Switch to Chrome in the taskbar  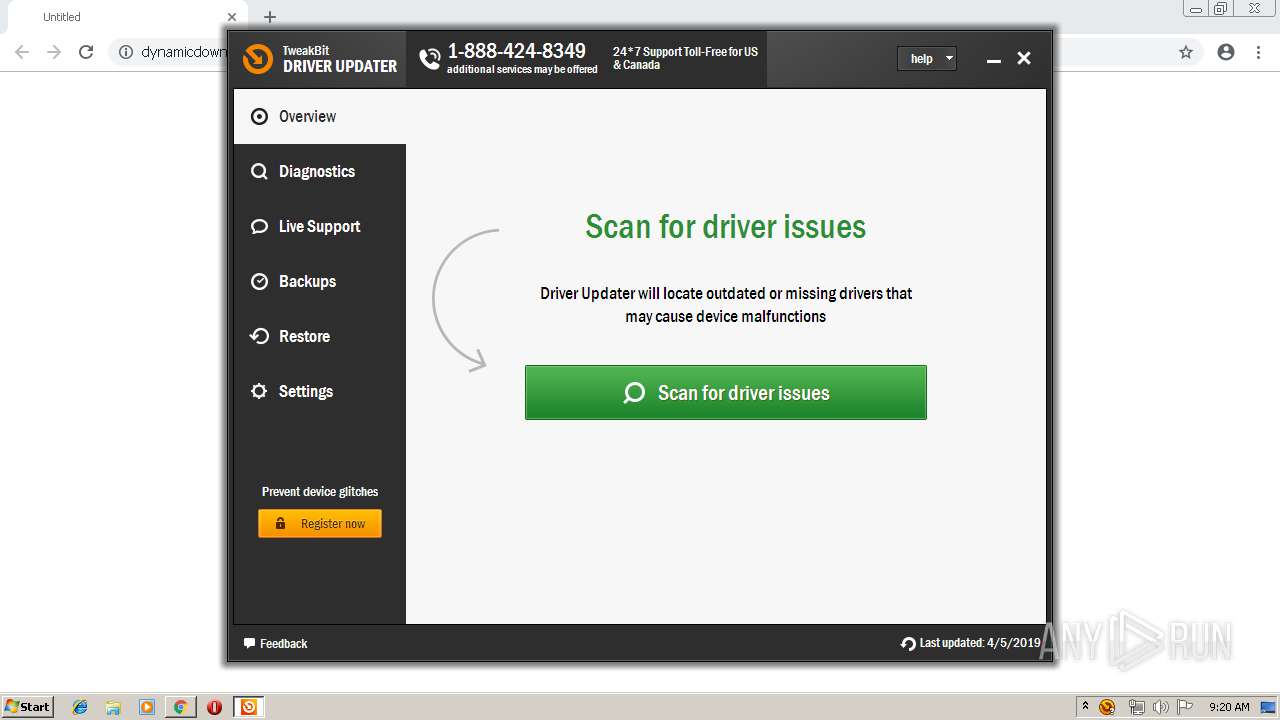[180, 707]
